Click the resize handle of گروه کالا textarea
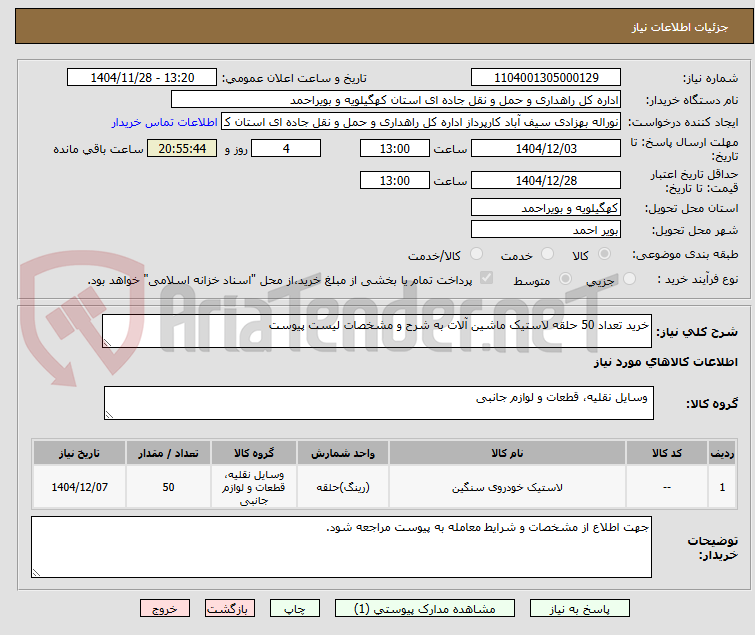The height and width of the screenshot is (635, 755). tap(109, 415)
